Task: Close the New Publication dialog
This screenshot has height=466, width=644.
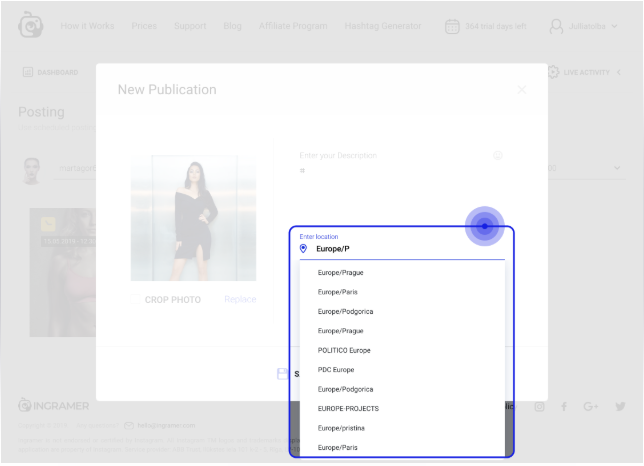Action: coord(522,90)
